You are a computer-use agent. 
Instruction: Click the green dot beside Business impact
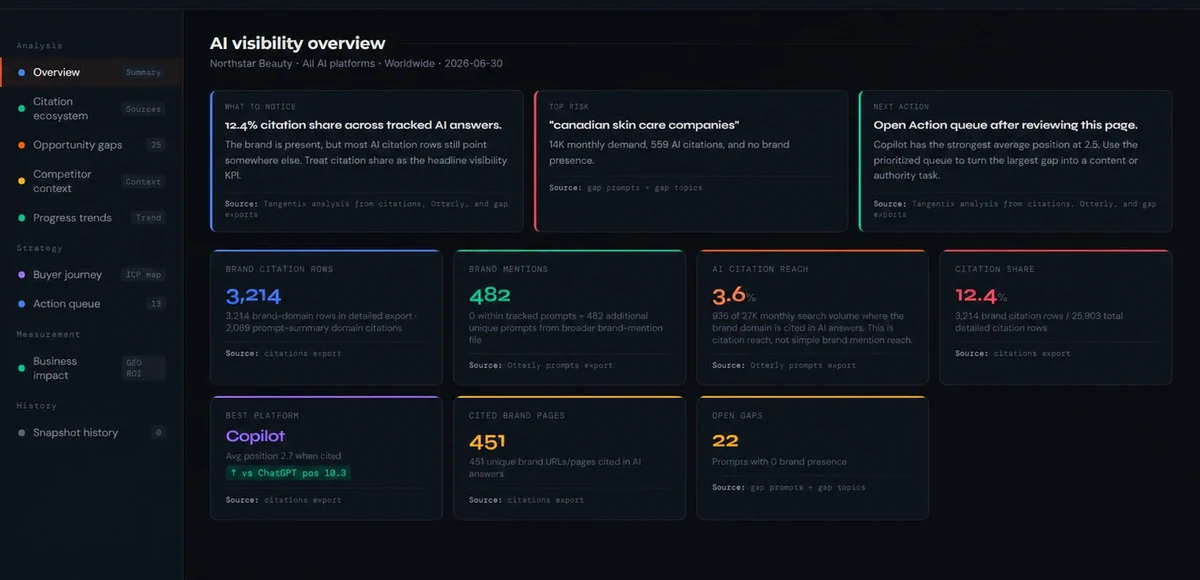click(22, 368)
